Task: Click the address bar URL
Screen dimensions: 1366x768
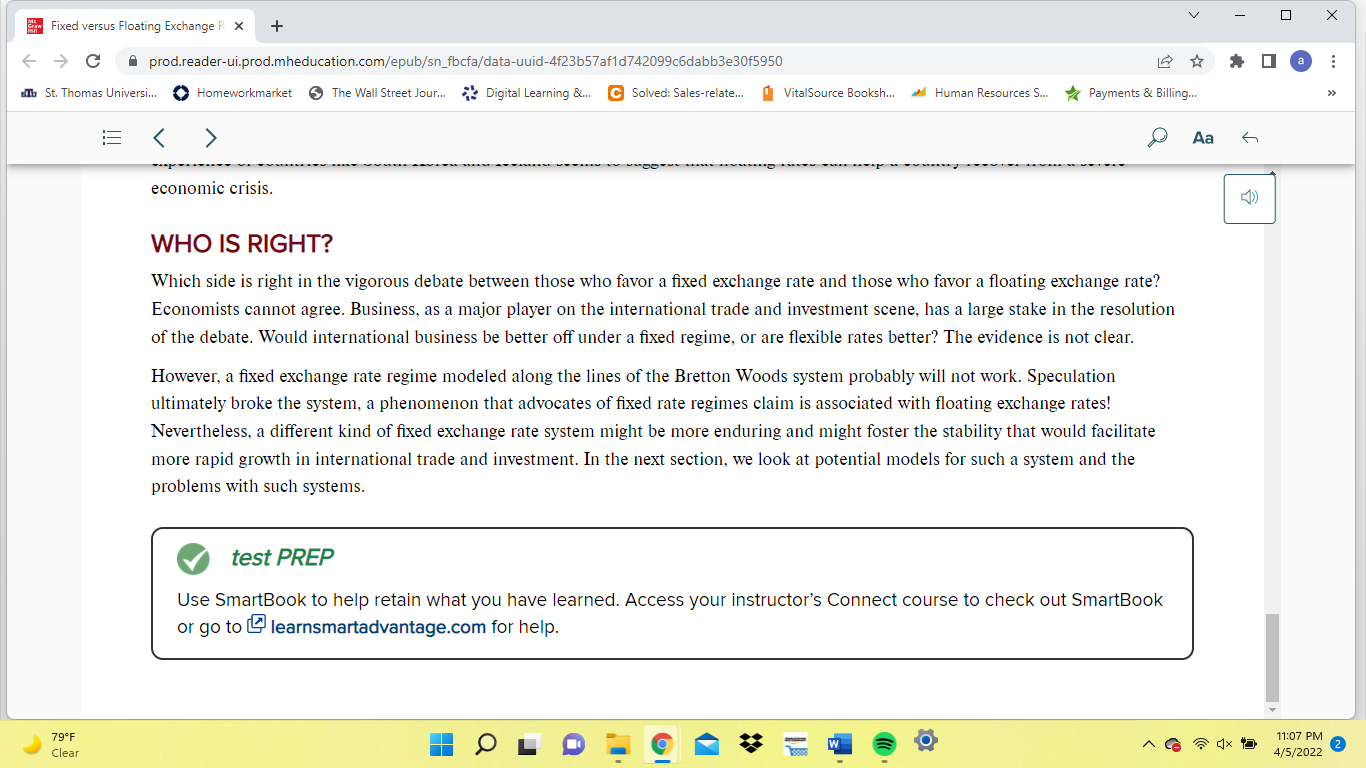Action: pyautogui.click(x=465, y=61)
